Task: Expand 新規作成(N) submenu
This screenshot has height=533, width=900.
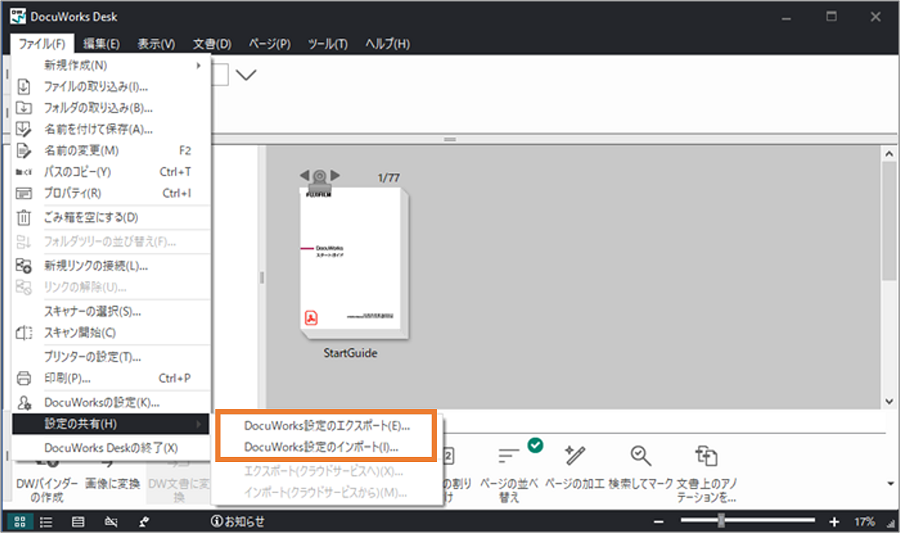Action: 111,65
